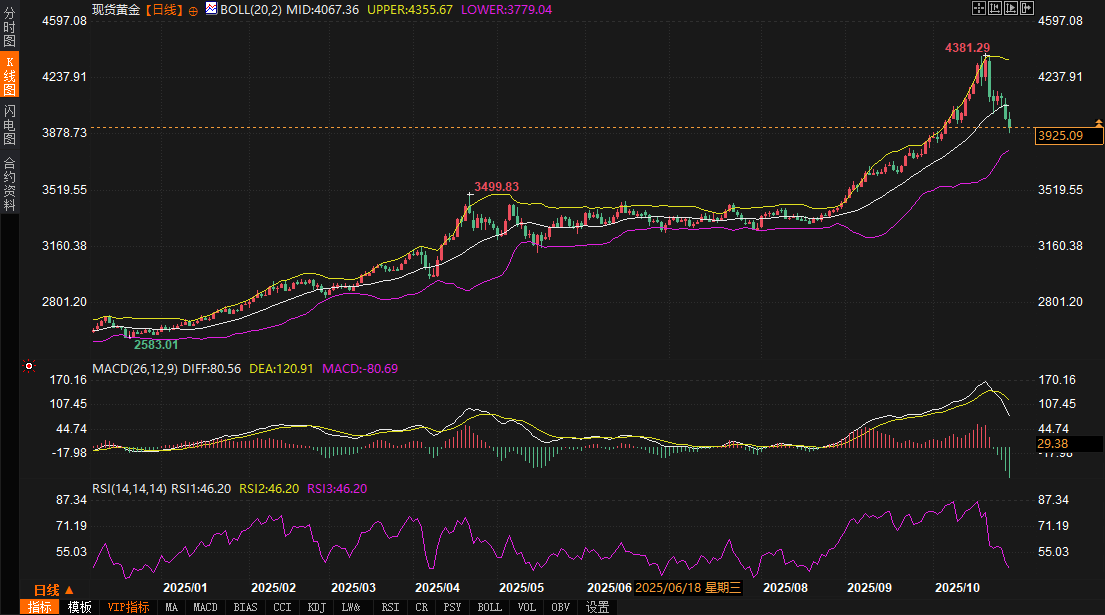The width and height of the screenshot is (1105, 615).
Task: Open the VIP指标 indicator list
Action: click(128, 607)
